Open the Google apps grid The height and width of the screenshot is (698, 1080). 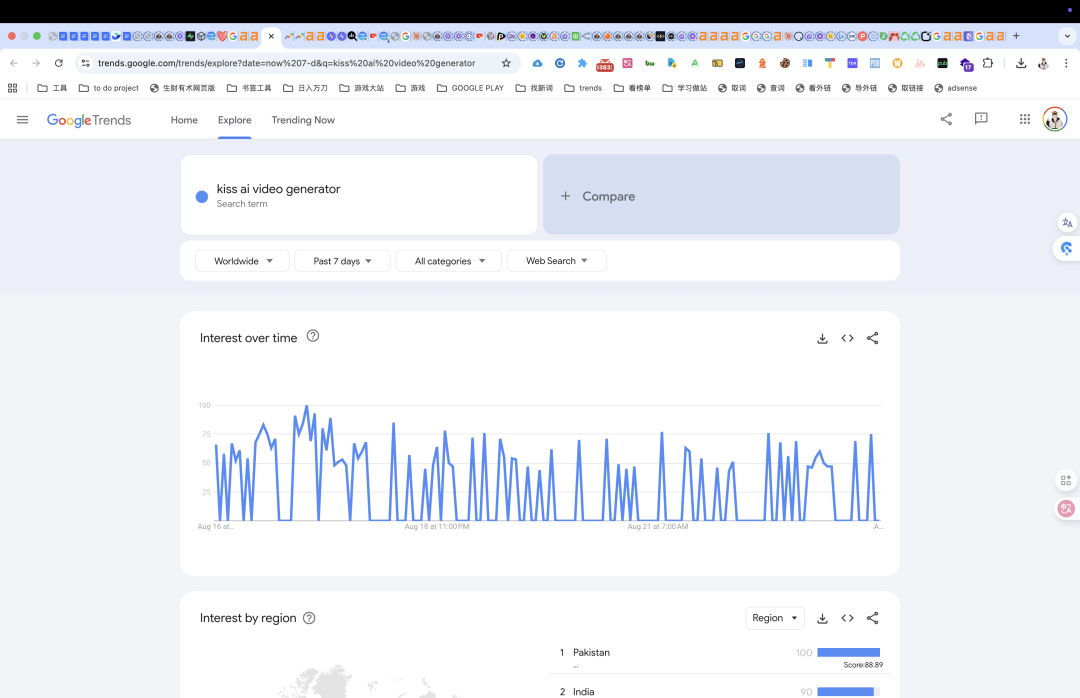1025,119
